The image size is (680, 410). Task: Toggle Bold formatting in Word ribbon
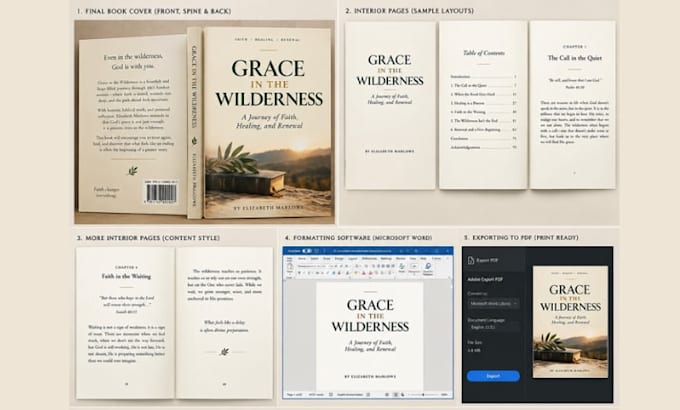[x=299, y=273]
